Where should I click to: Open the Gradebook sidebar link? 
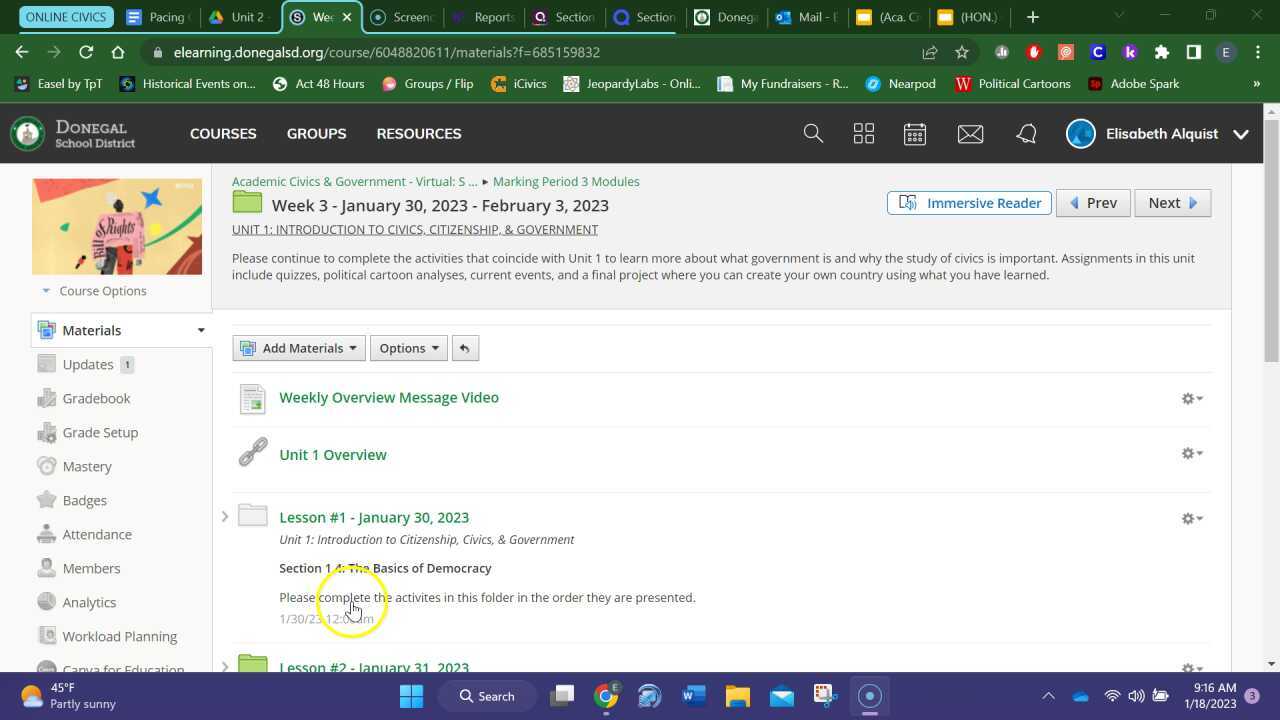point(96,398)
